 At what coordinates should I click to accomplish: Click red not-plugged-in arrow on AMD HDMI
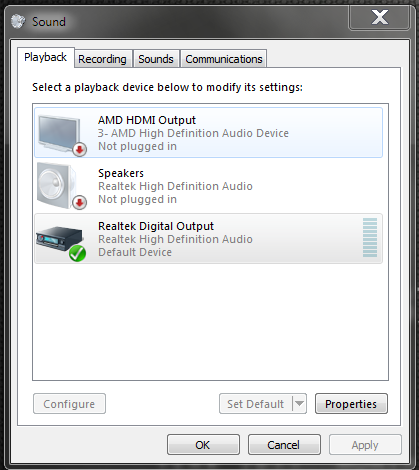tap(79, 149)
